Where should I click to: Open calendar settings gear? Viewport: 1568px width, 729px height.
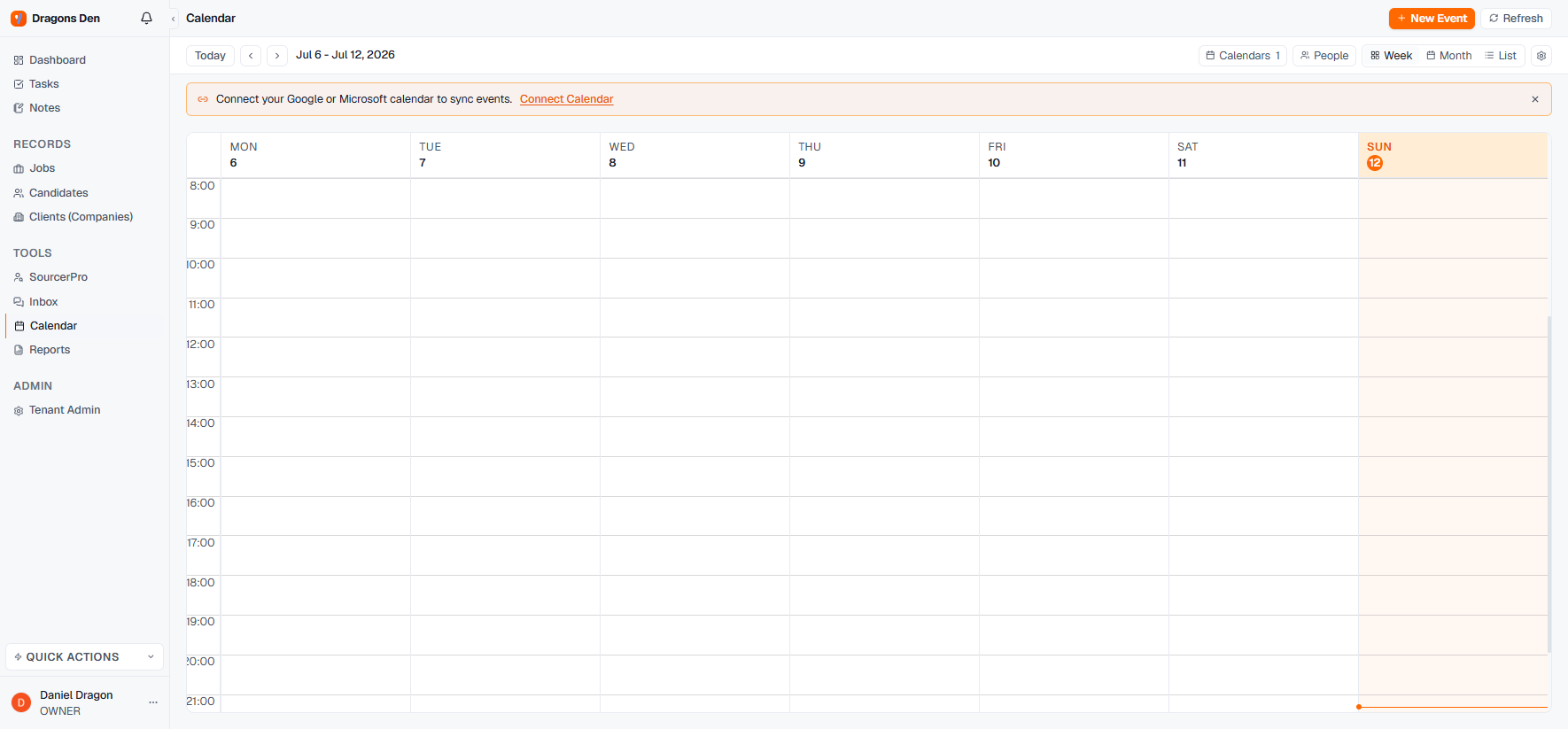[x=1541, y=55]
